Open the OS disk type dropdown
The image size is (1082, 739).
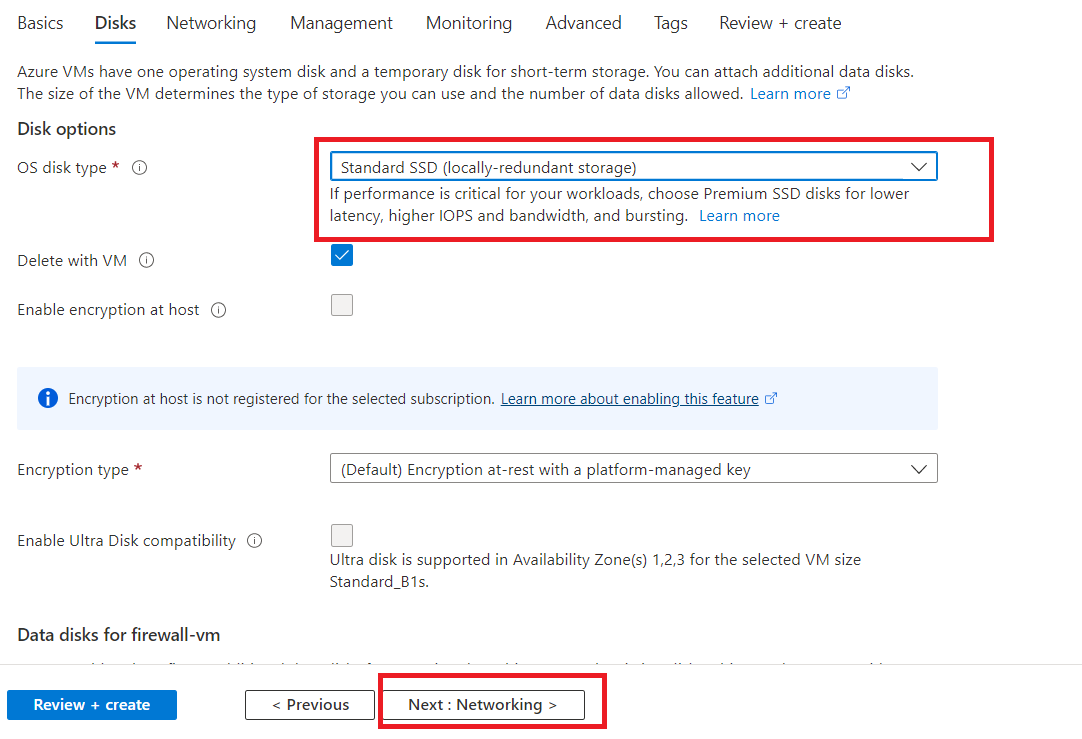[633, 167]
